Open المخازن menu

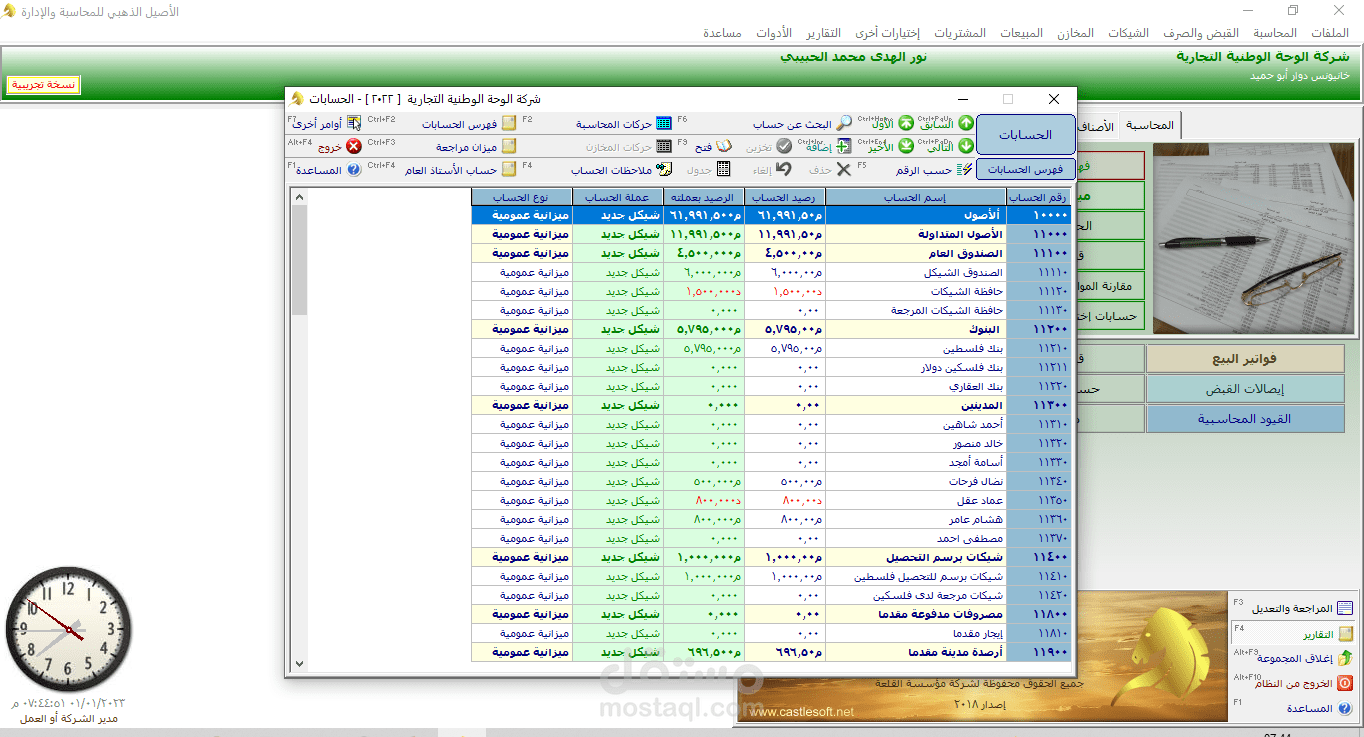[x=1076, y=33]
